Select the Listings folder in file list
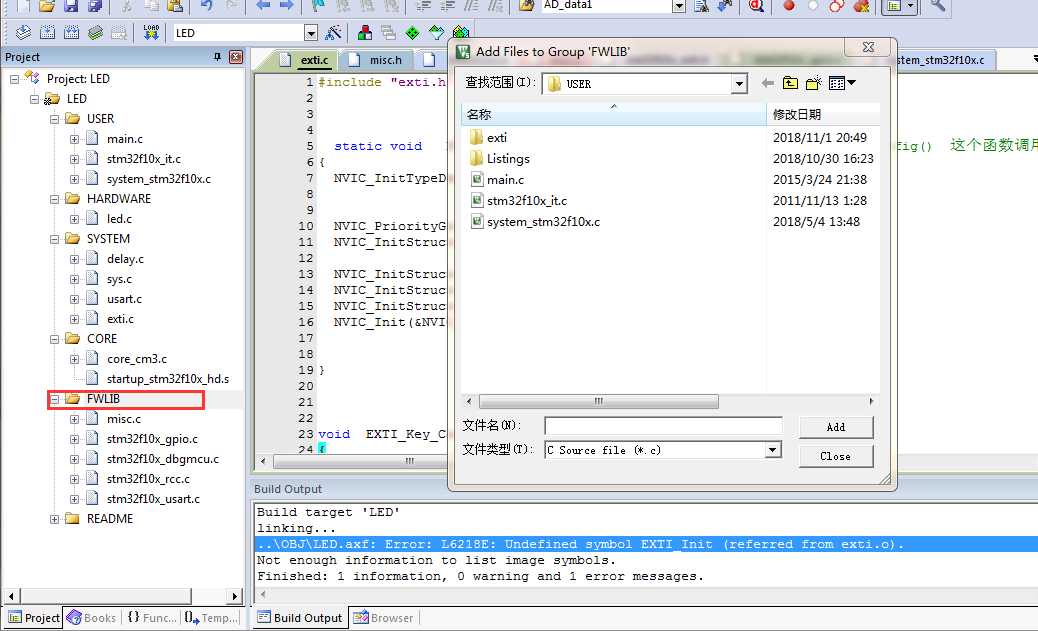Viewport: 1038px width, 631px height. [500, 159]
